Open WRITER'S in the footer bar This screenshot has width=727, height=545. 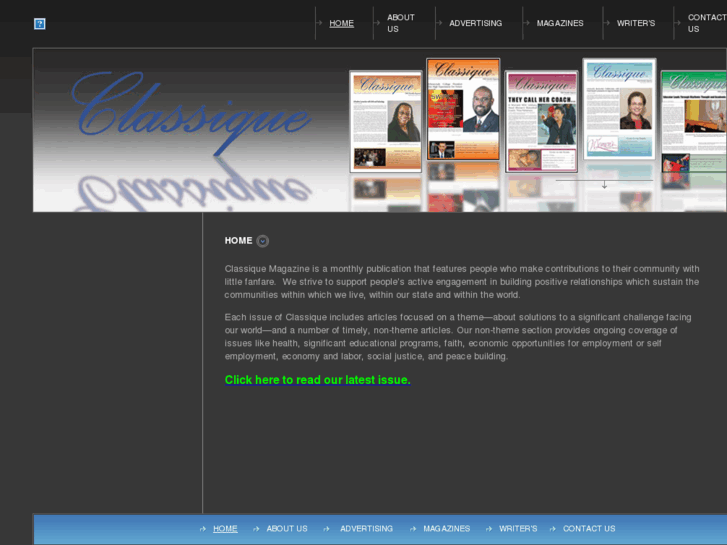(x=518, y=529)
